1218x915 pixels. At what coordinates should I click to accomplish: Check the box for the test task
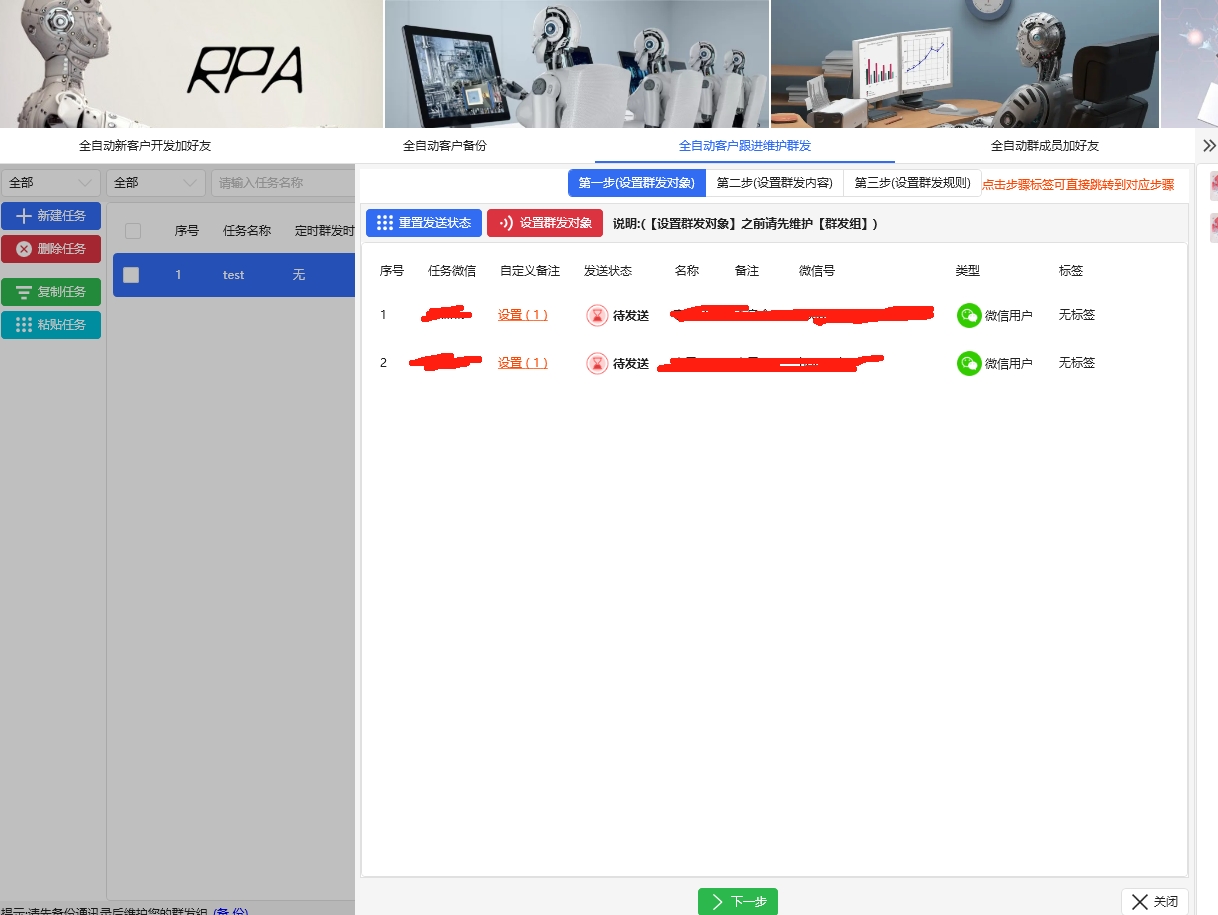pos(131,275)
